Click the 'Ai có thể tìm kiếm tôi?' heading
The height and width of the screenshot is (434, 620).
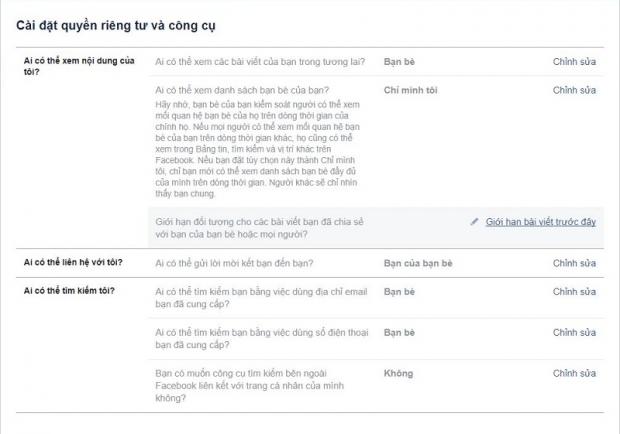point(69,291)
